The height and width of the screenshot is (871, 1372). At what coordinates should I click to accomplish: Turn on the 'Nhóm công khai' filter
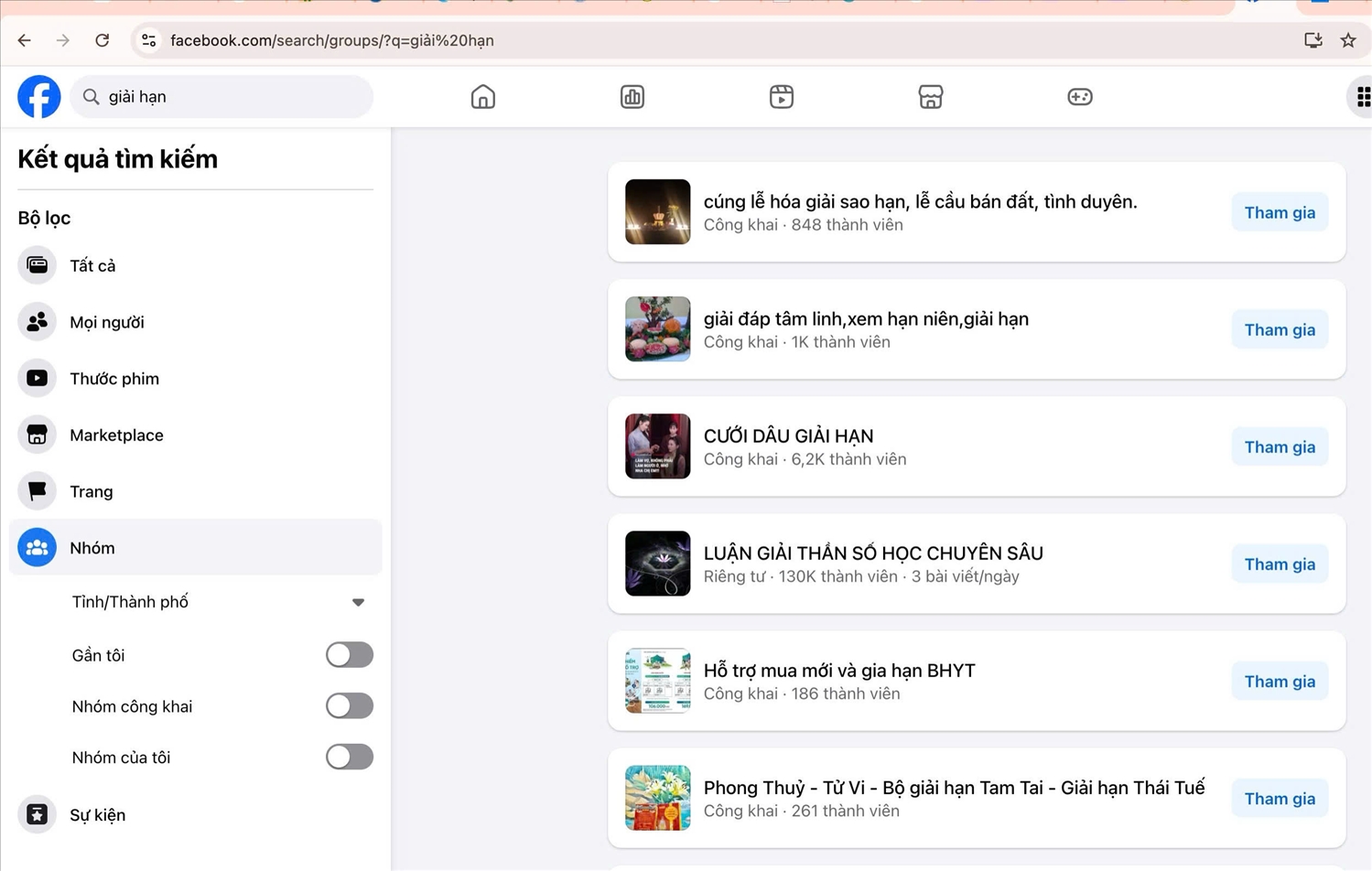(x=349, y=706)
